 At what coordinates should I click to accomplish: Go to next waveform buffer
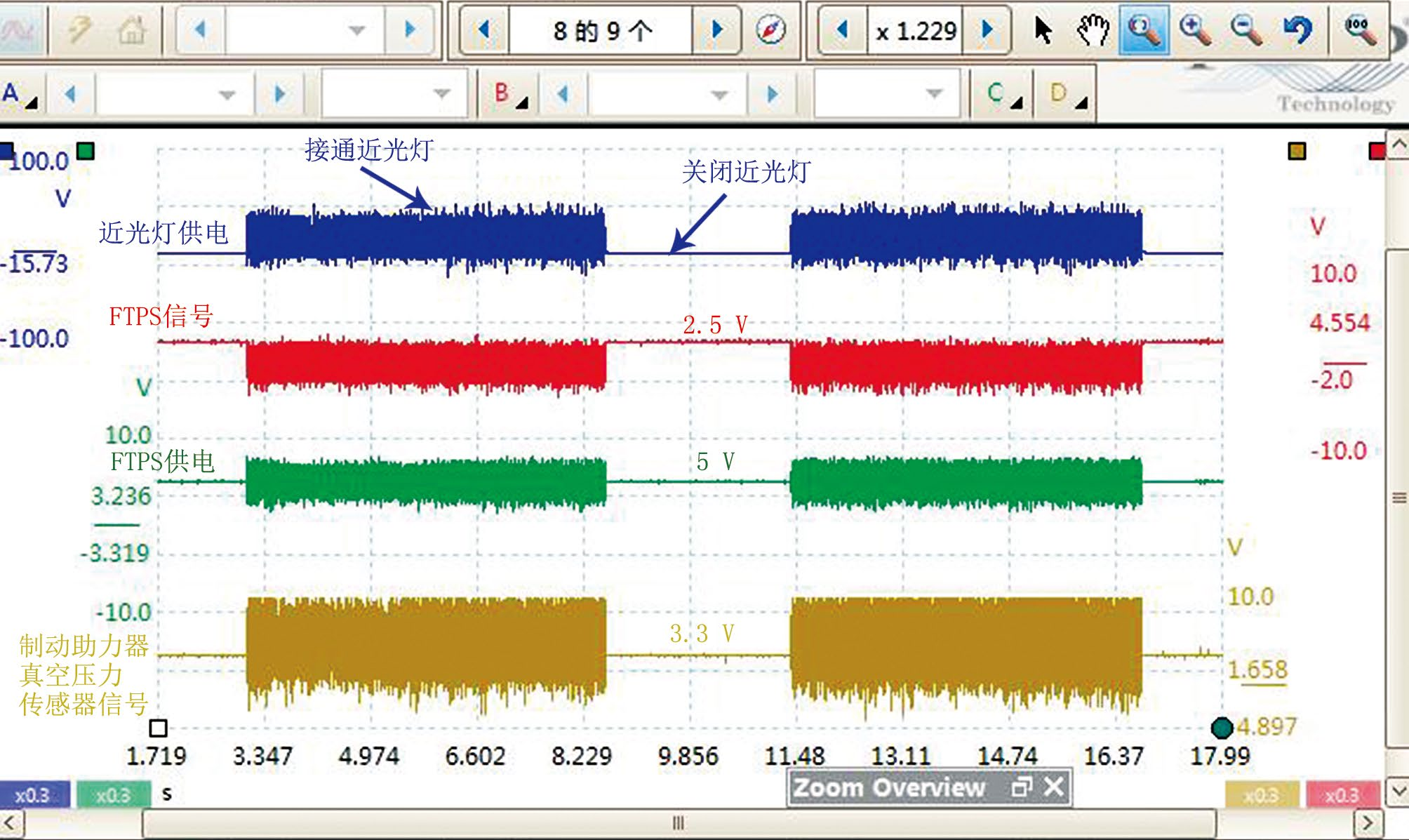click(716, 30)
